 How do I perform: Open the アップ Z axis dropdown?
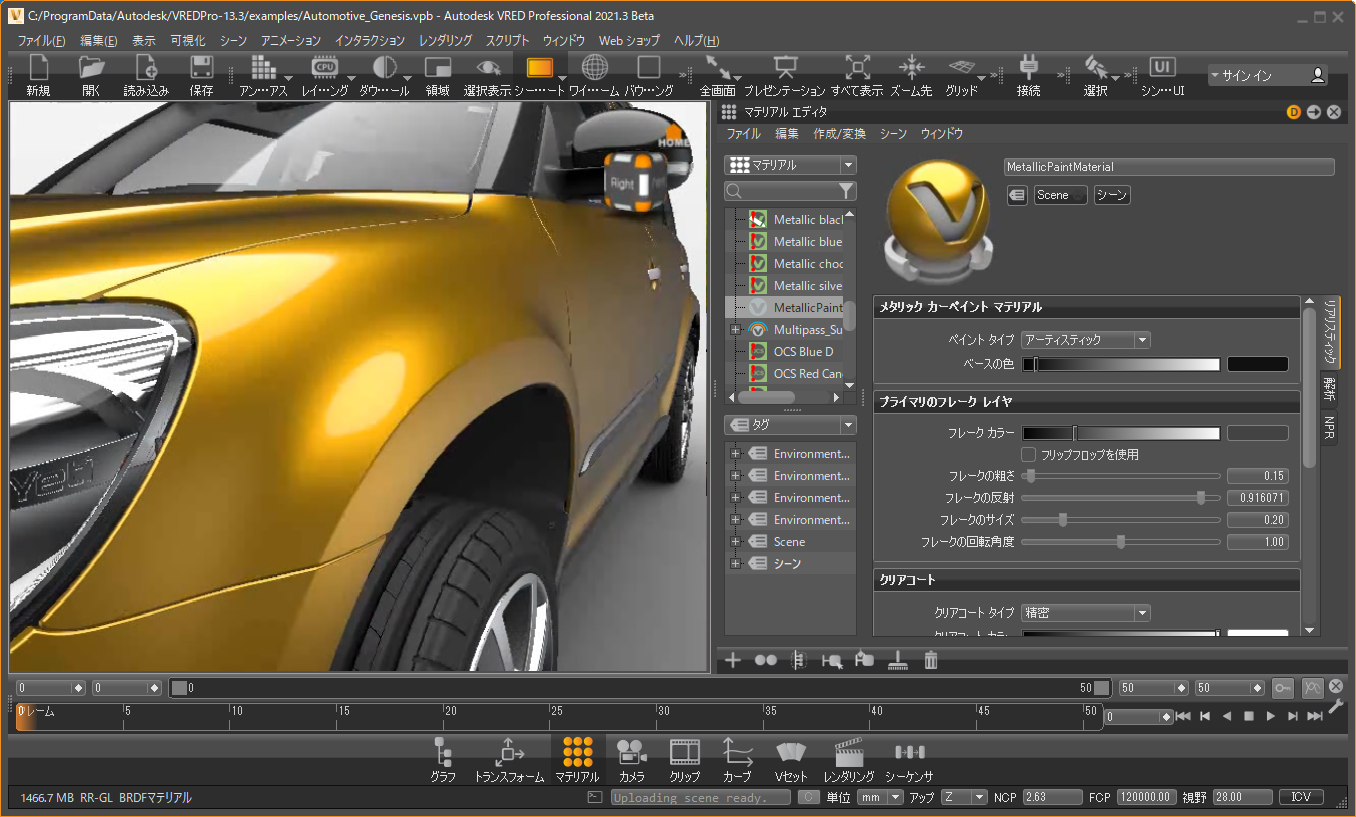pos(964,797)
